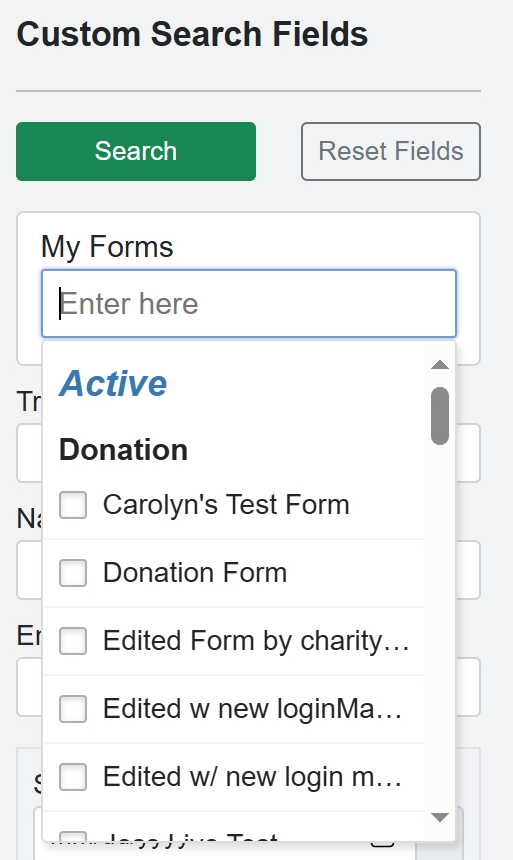
Task: Click the field hidden behind Donation Form row
Action: tap(468, 570)
